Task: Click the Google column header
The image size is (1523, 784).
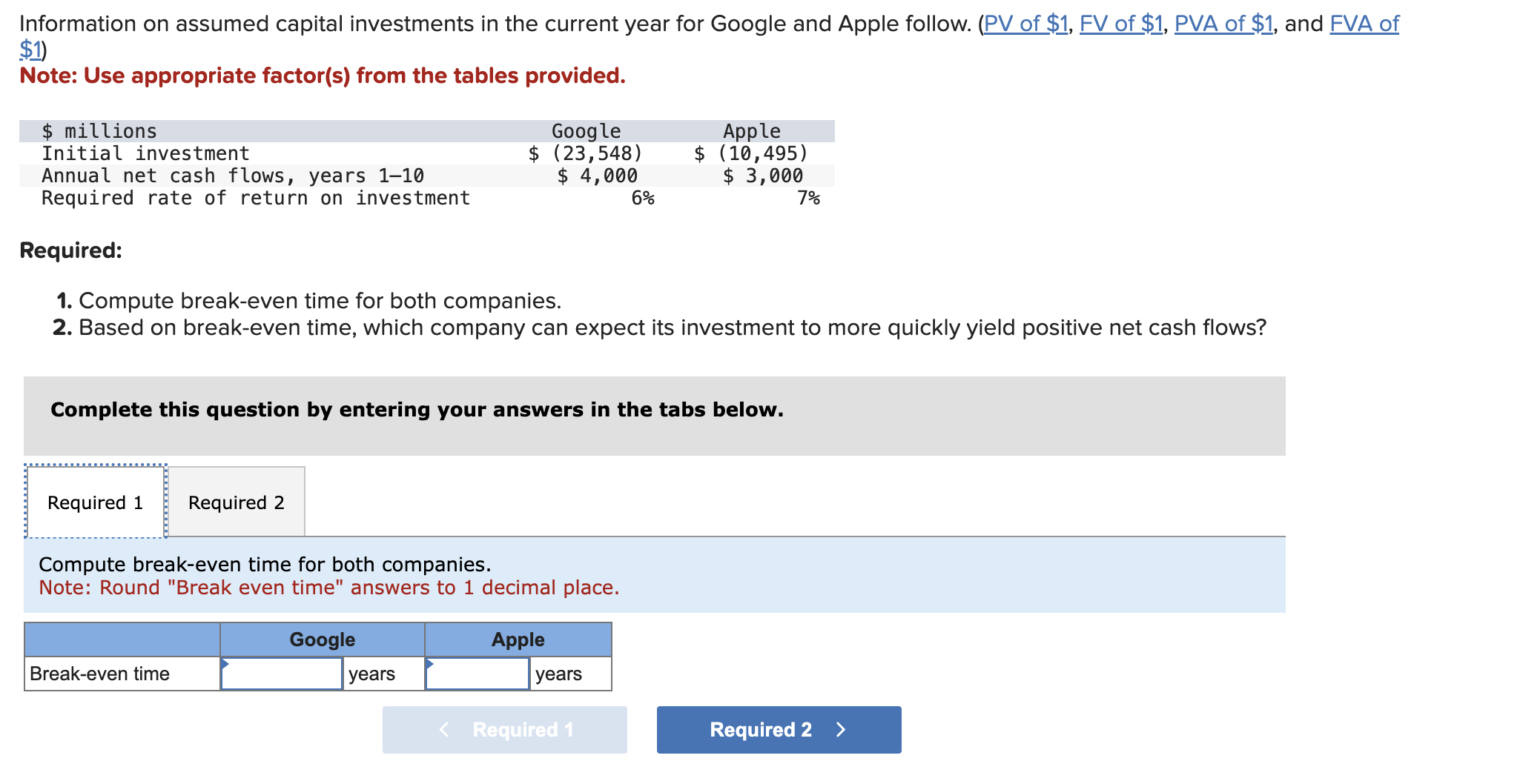Action: click(x=321, y=639)
